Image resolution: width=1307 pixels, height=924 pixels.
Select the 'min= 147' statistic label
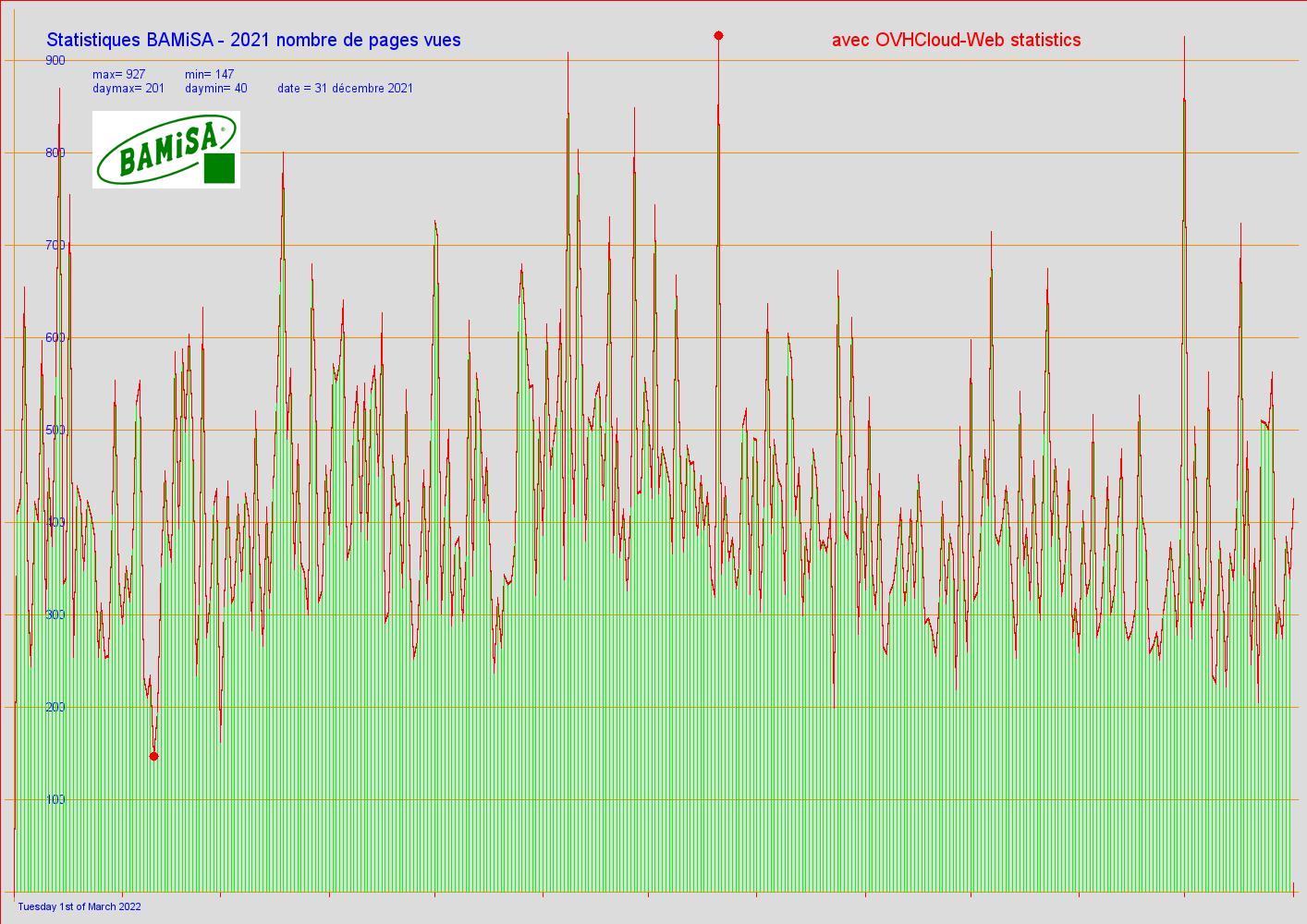(x=209, y=74)
